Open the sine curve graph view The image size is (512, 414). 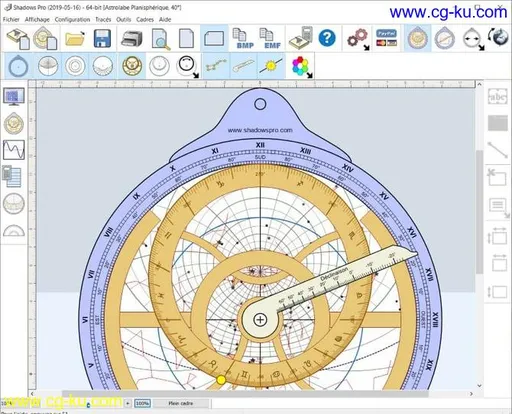pyautogui.click(x=14, y=150)
